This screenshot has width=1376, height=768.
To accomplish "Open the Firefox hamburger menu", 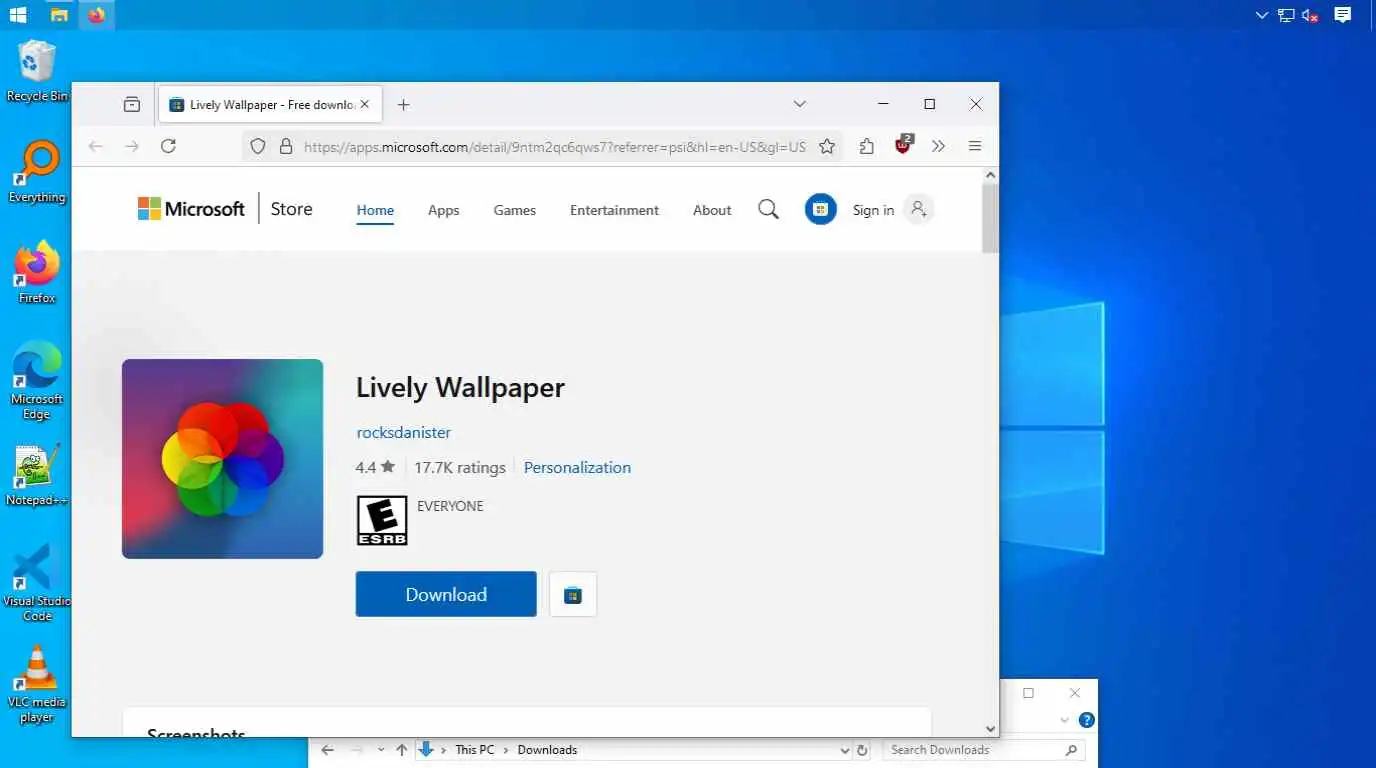I will (974, 146).
